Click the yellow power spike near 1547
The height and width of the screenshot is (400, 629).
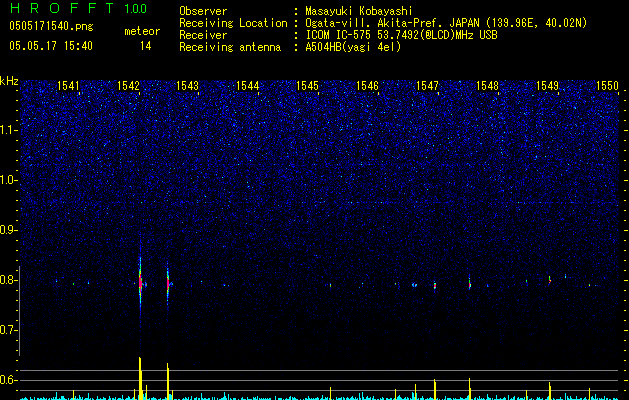point(435,389)
